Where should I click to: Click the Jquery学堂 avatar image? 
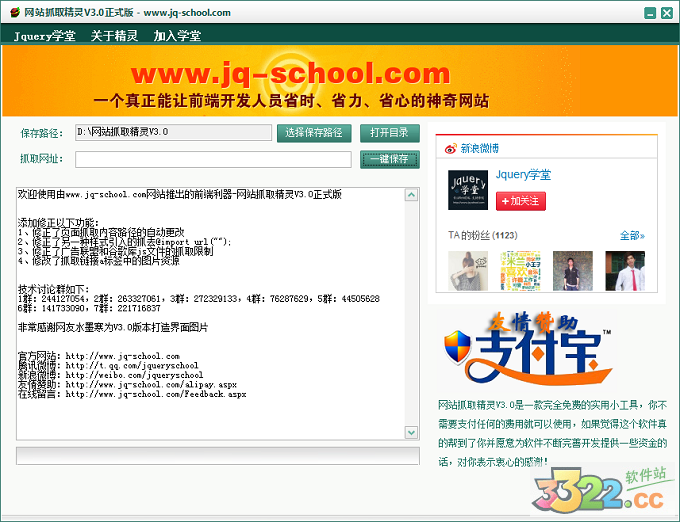pos(468,190)
